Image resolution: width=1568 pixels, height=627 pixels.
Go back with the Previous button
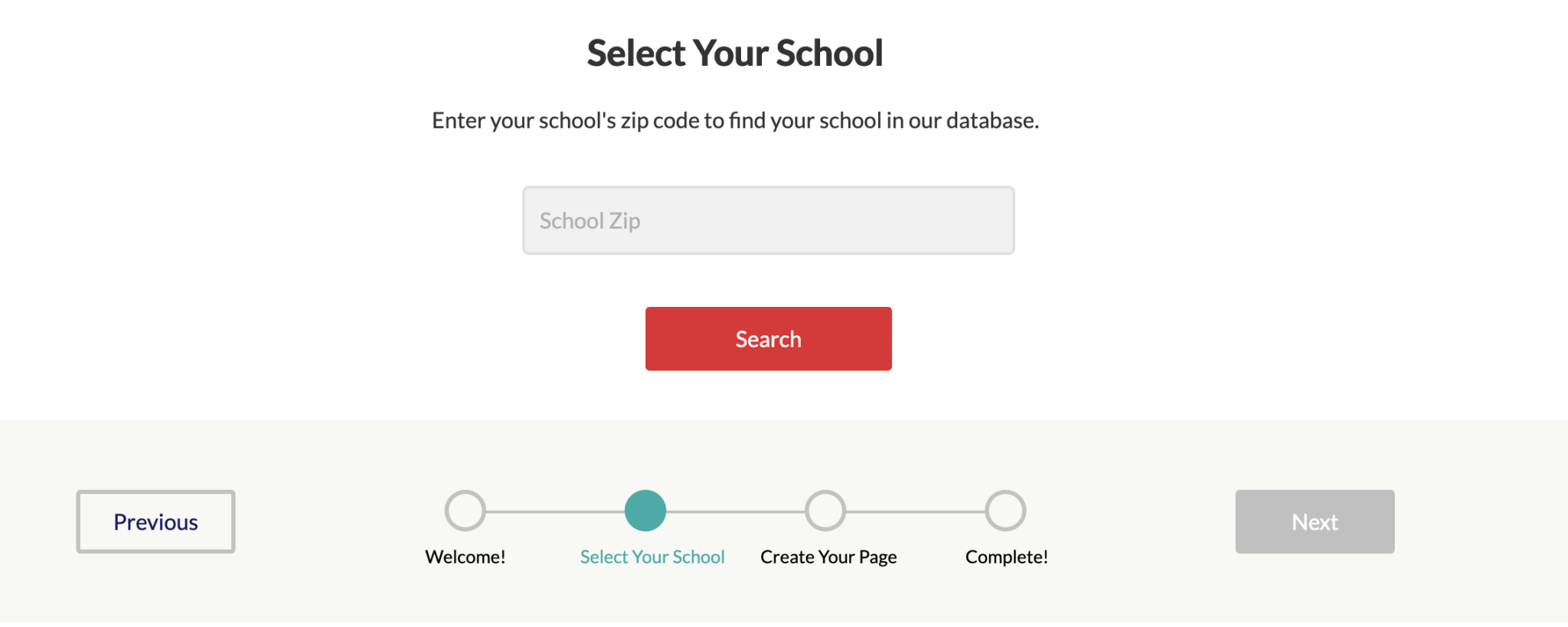pyautogui.click(x=155, y=521)
